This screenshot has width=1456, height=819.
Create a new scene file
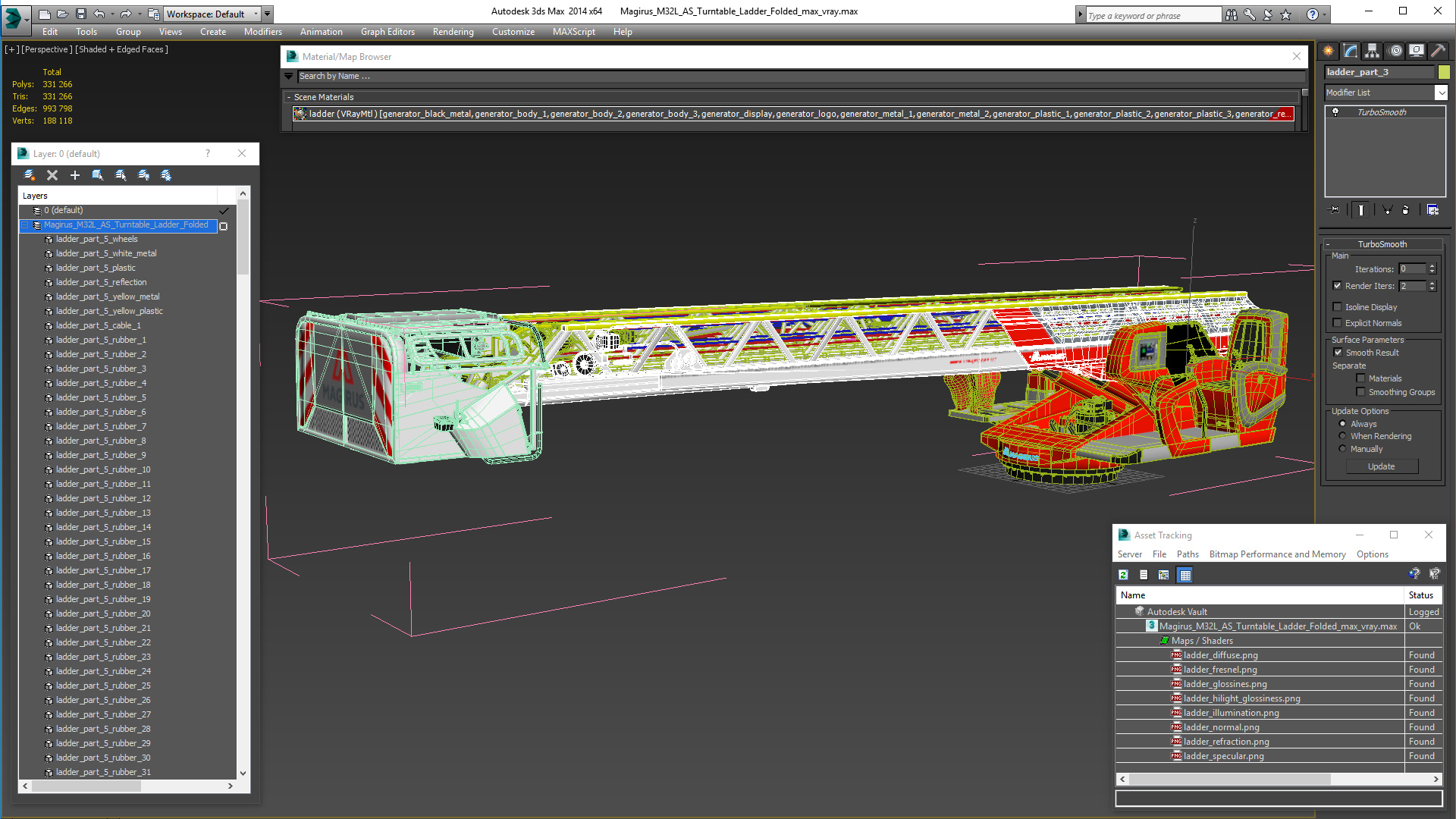[x=45, y=14]
